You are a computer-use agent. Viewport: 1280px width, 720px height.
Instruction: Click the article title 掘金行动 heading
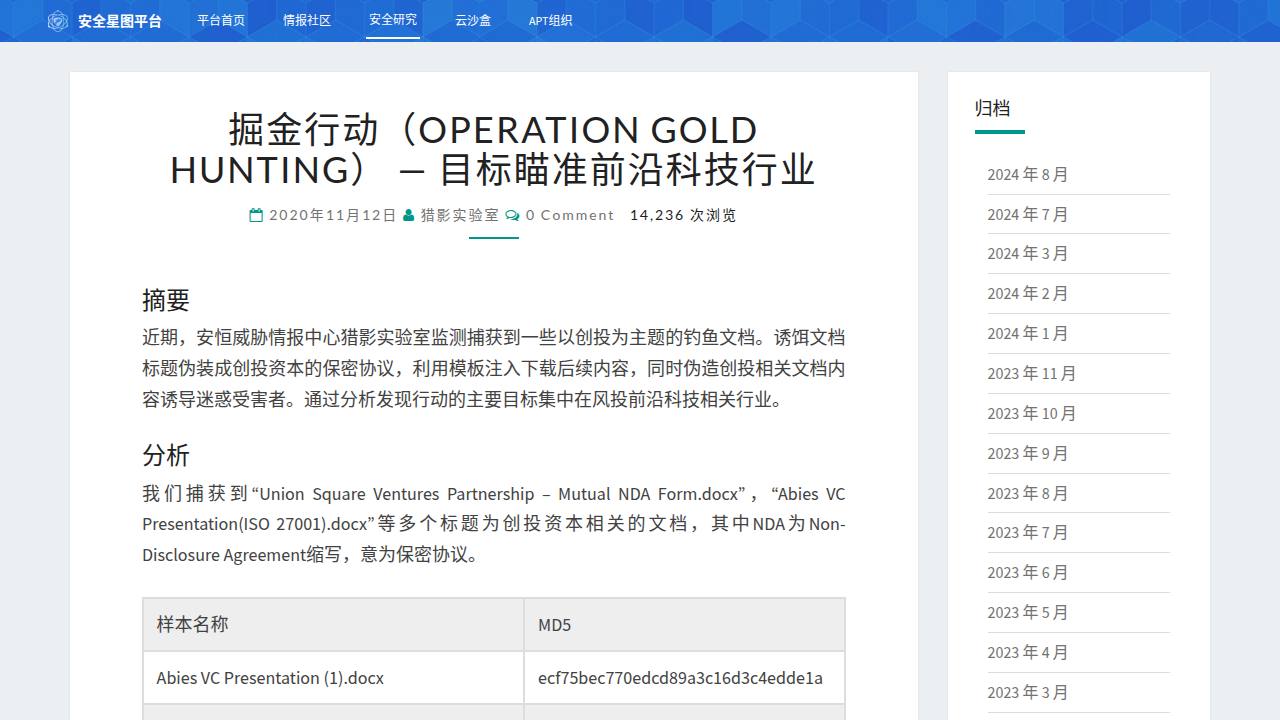(x=493, y=149)
